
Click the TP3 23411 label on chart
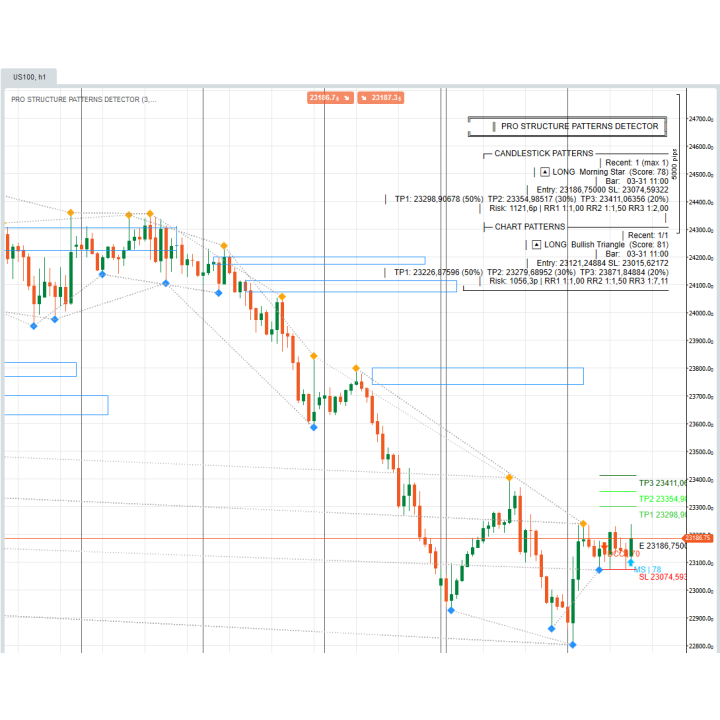pos(663,483)
